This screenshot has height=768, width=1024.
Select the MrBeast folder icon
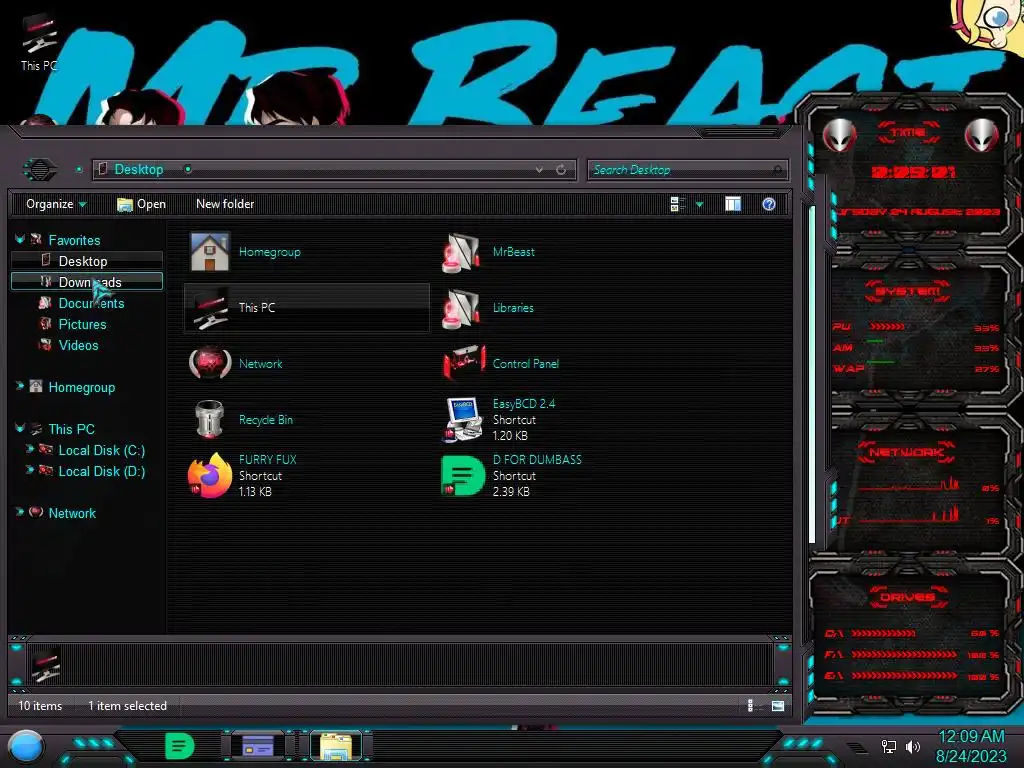coord(461,253)
